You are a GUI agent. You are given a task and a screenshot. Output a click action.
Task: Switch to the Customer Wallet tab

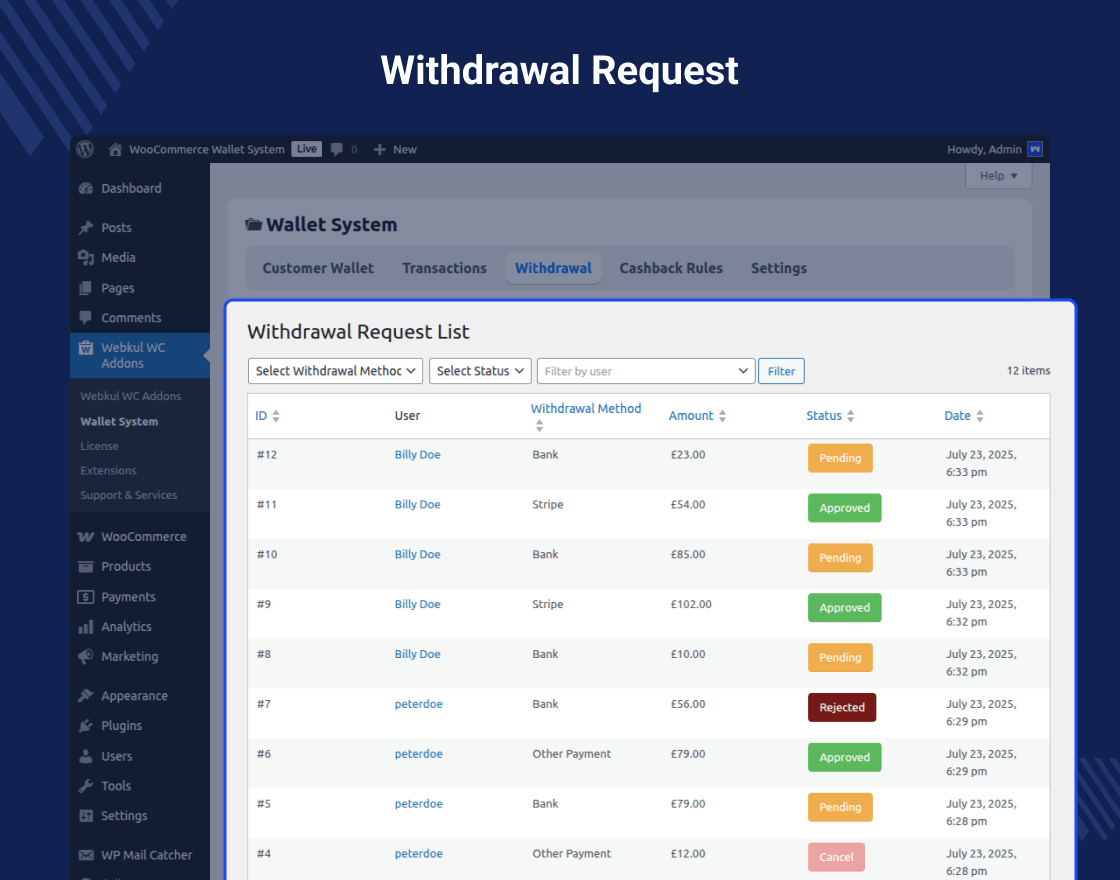point(318,268)
